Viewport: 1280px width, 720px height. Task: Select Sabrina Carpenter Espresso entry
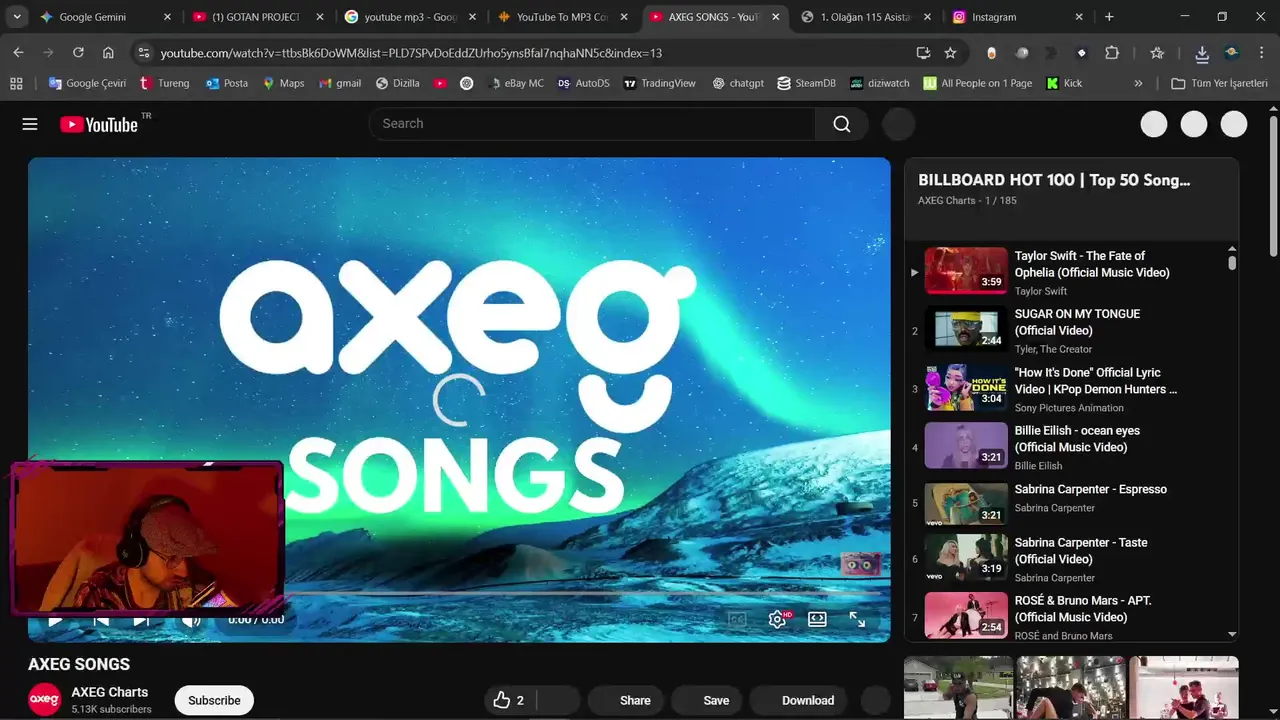1070,503
